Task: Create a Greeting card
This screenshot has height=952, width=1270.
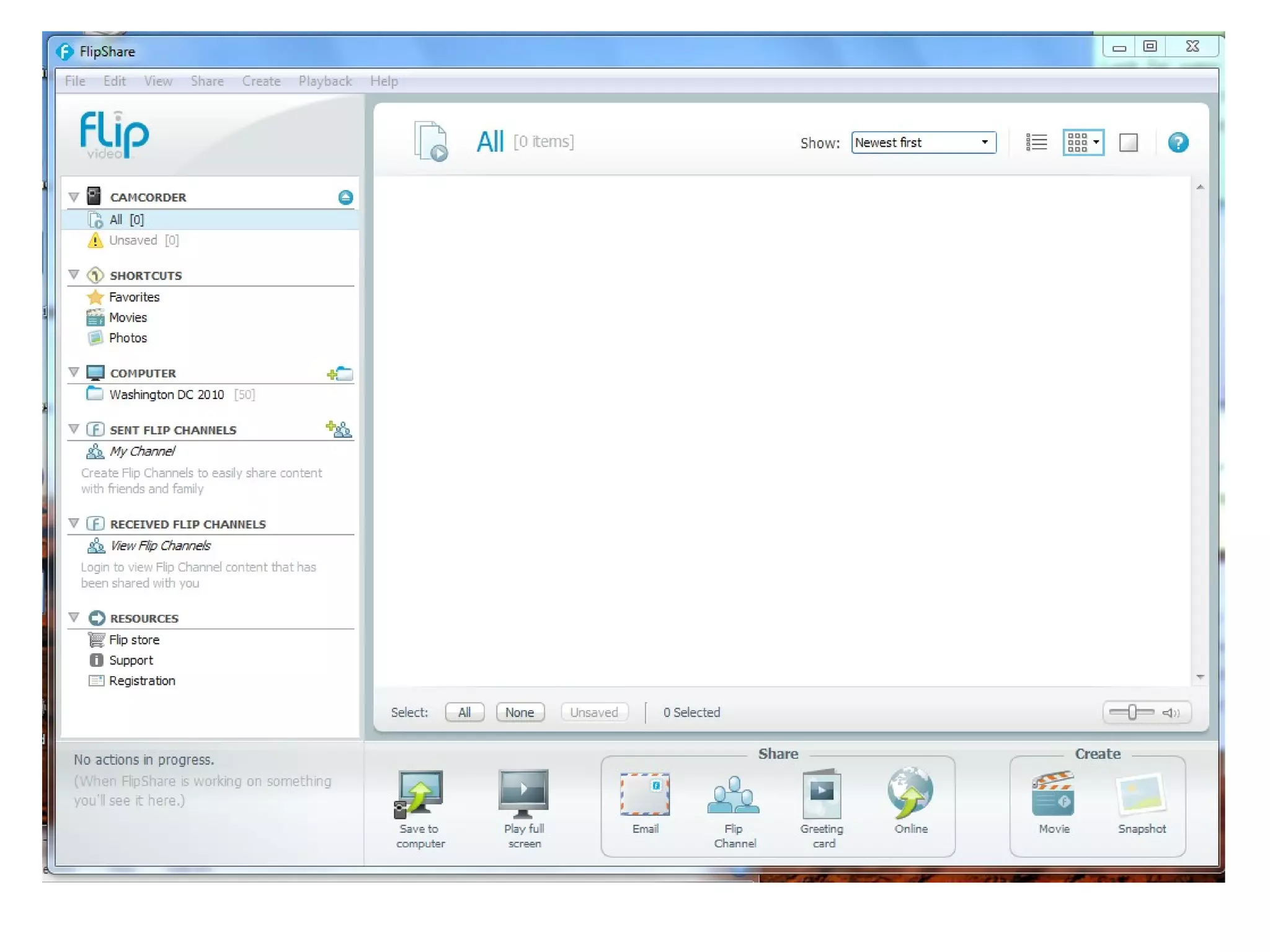Action: pyautogui.click(x=822, y=794)
